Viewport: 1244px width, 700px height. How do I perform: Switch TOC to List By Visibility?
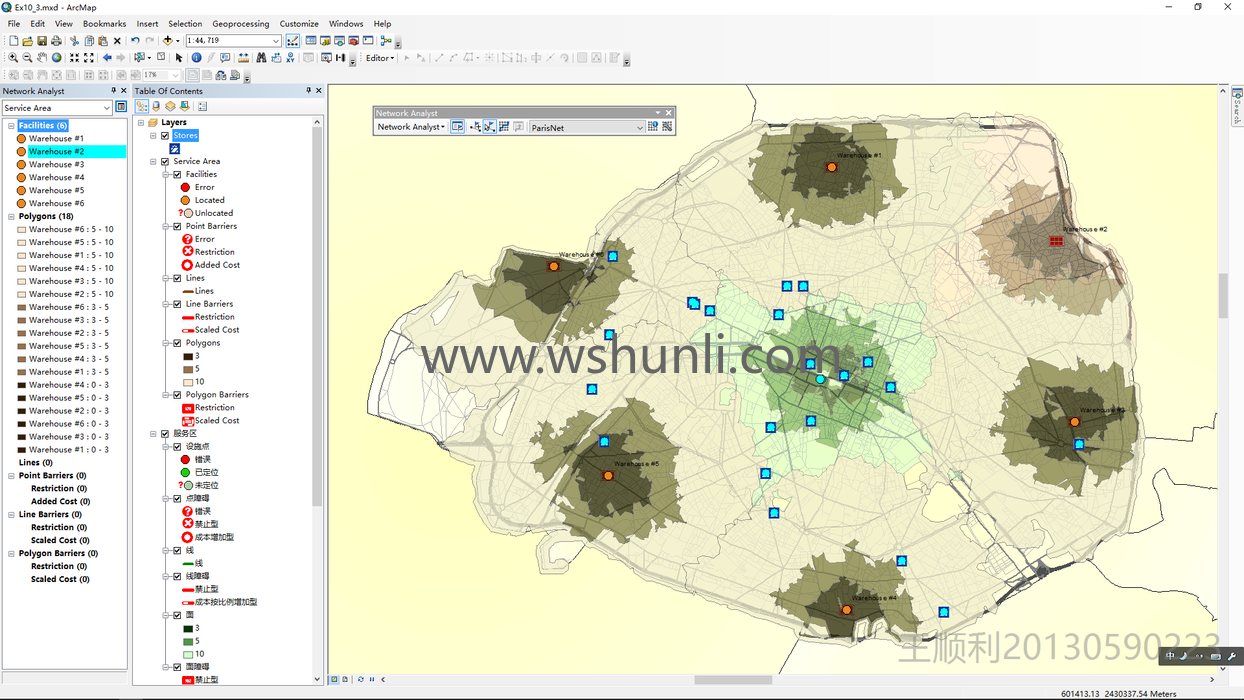pos(170,106)
